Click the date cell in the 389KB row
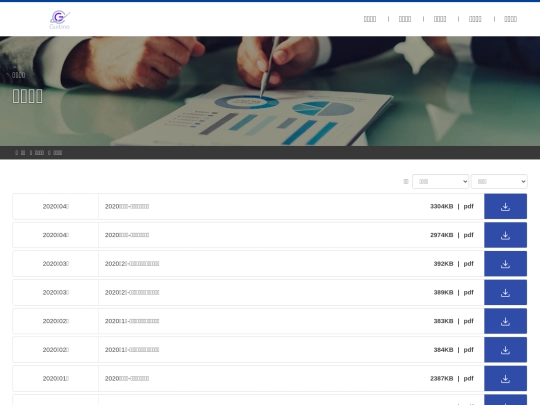 (56, 292)
